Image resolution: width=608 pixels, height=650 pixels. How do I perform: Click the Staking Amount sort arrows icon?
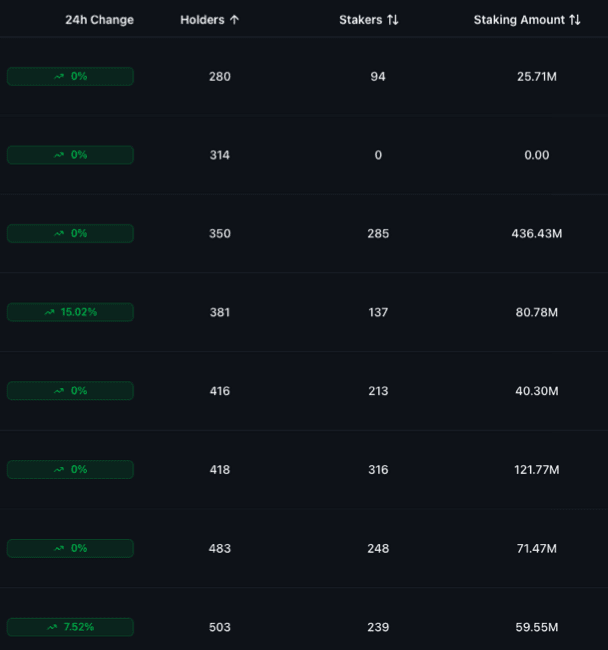click(575, 20)
